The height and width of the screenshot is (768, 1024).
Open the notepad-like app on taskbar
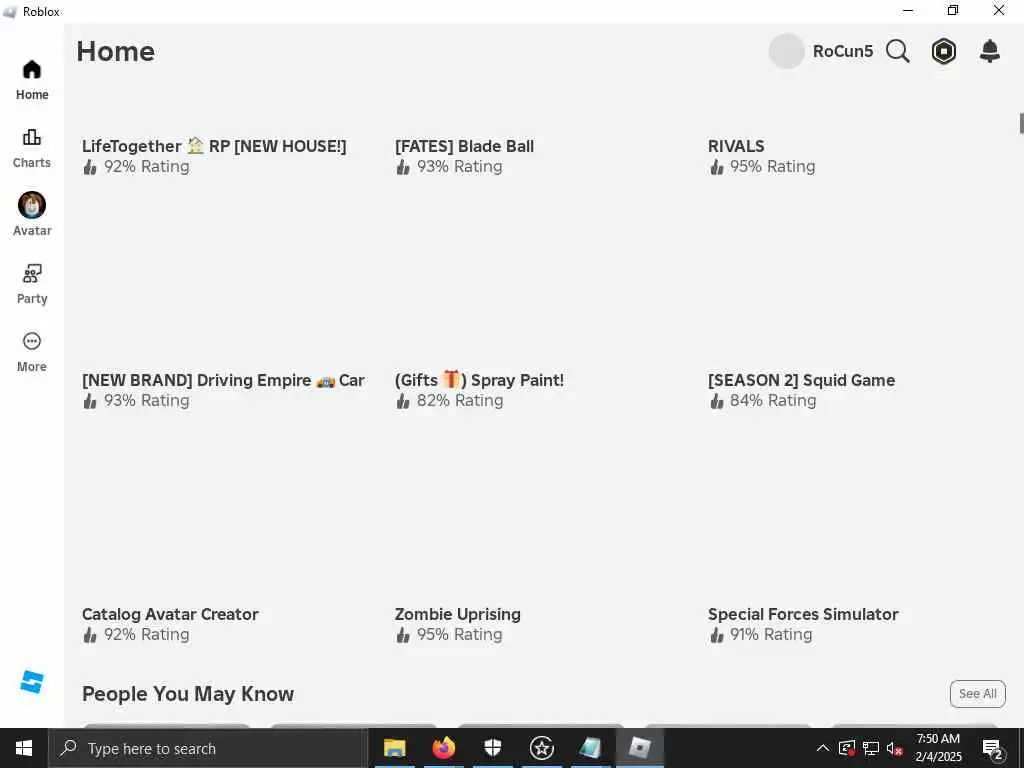tap(590, 748)
